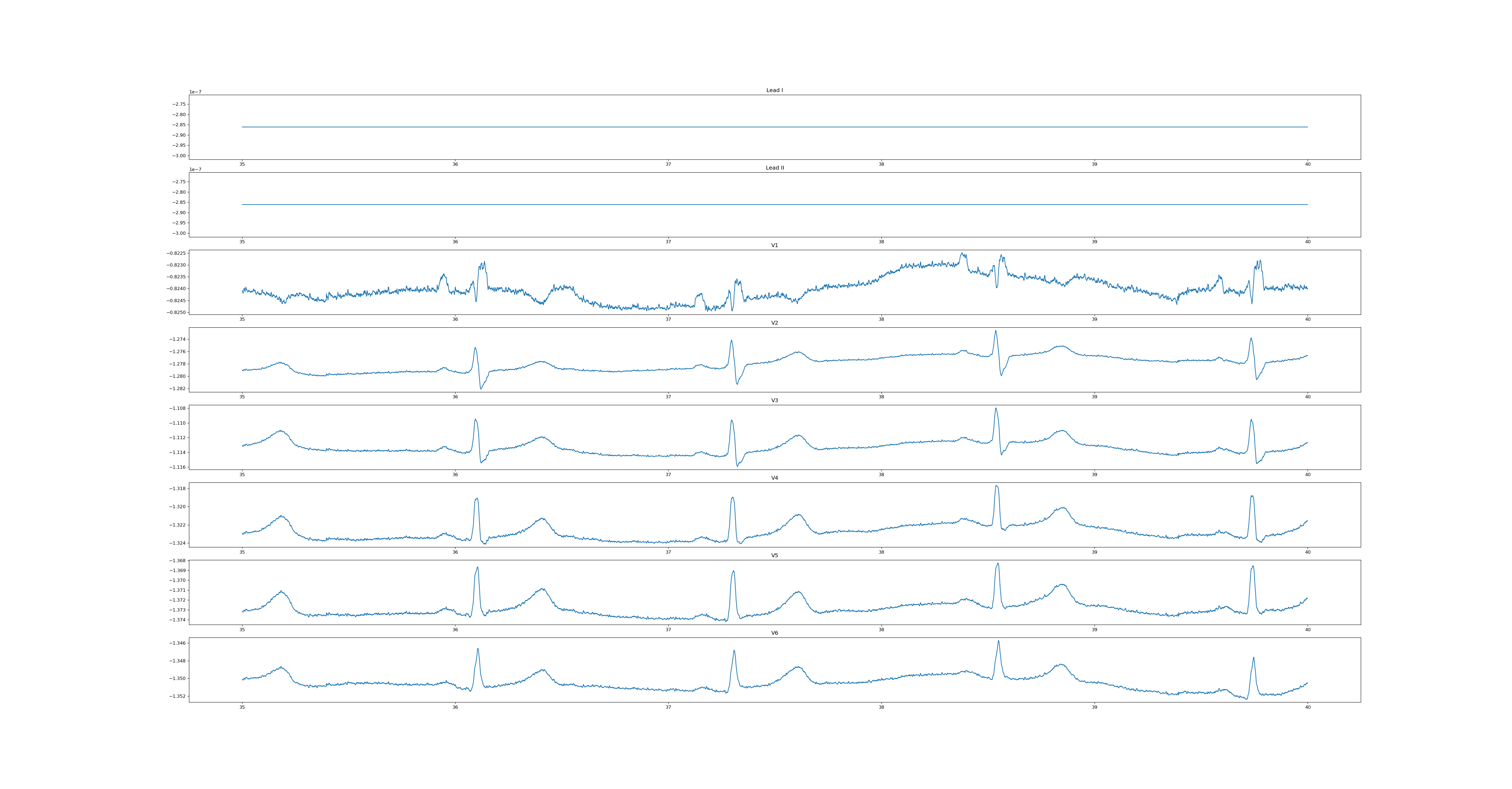This screenshot has width=1512, height=789.
Task: Click the −1.282 y-tick label on V2
Action: point(177,389)
